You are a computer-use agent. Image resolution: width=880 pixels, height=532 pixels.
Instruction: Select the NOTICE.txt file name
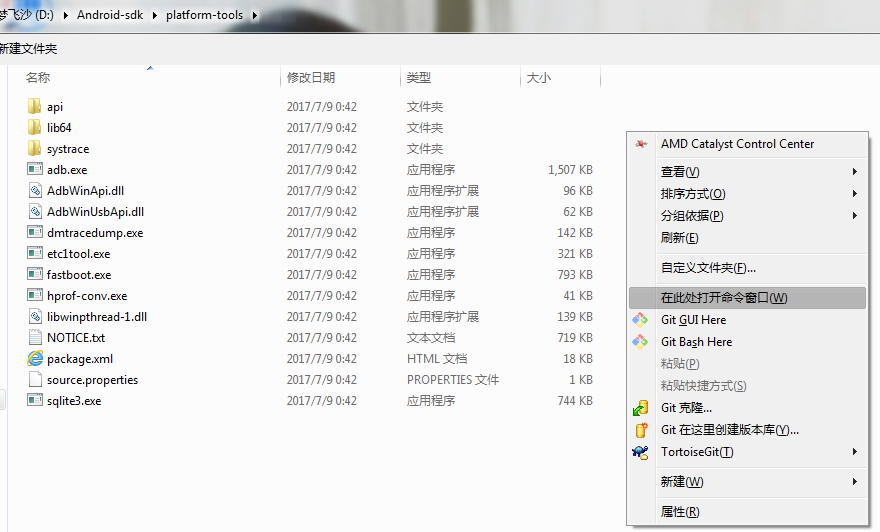pyautogui.click(x=76, y=338)
